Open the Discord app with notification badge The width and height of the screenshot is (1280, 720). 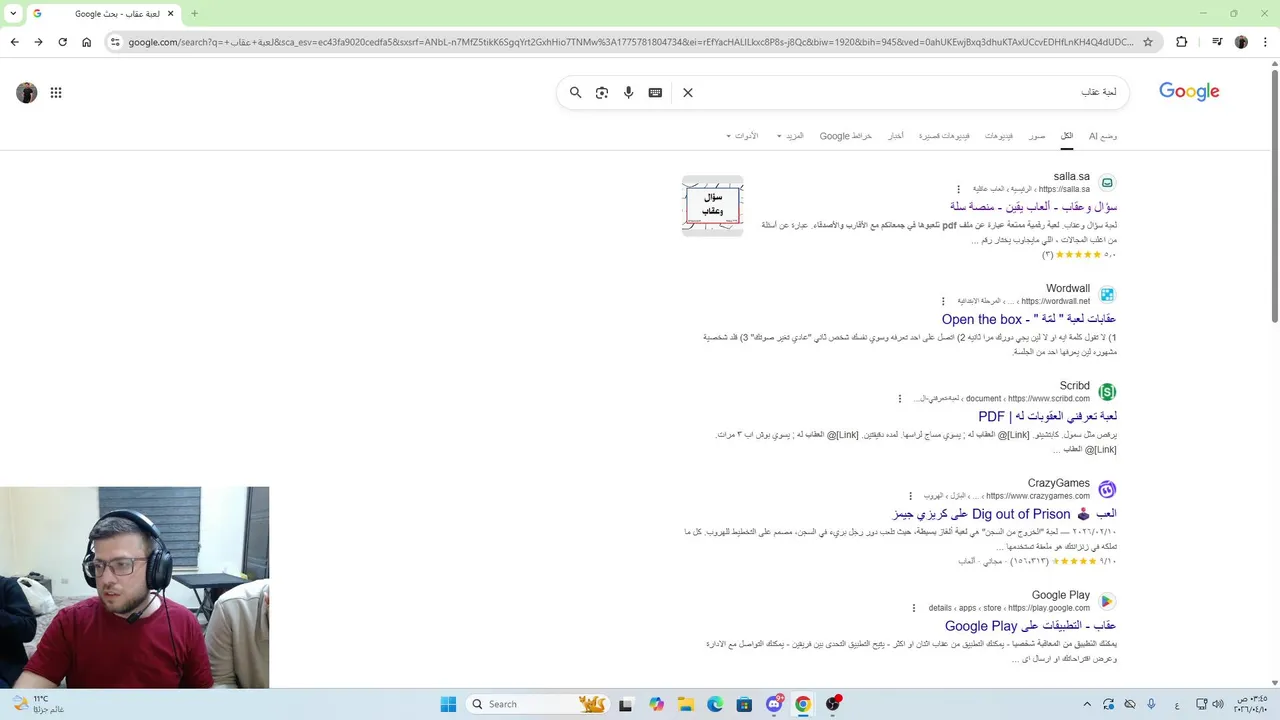click(774, 704)
